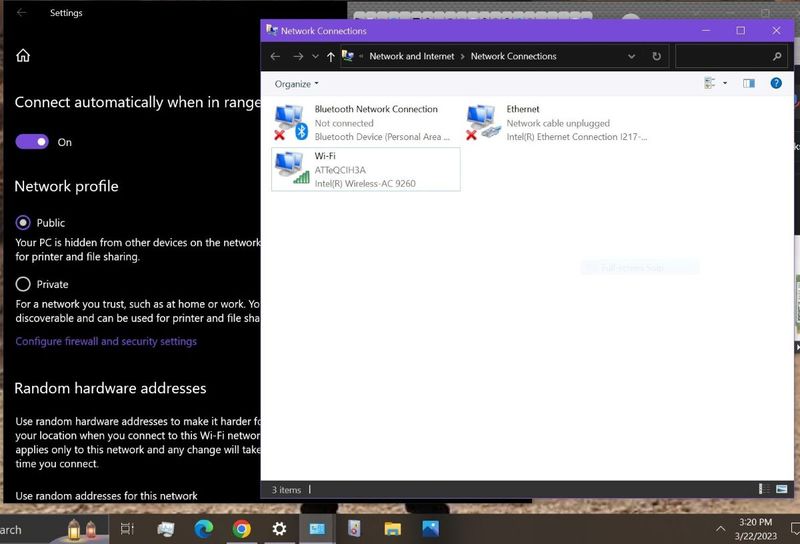The image size is (800, 544).
Task: Open the Wi-Fi ATTeQCIH3A connection
Action: (x=365, y=169)
